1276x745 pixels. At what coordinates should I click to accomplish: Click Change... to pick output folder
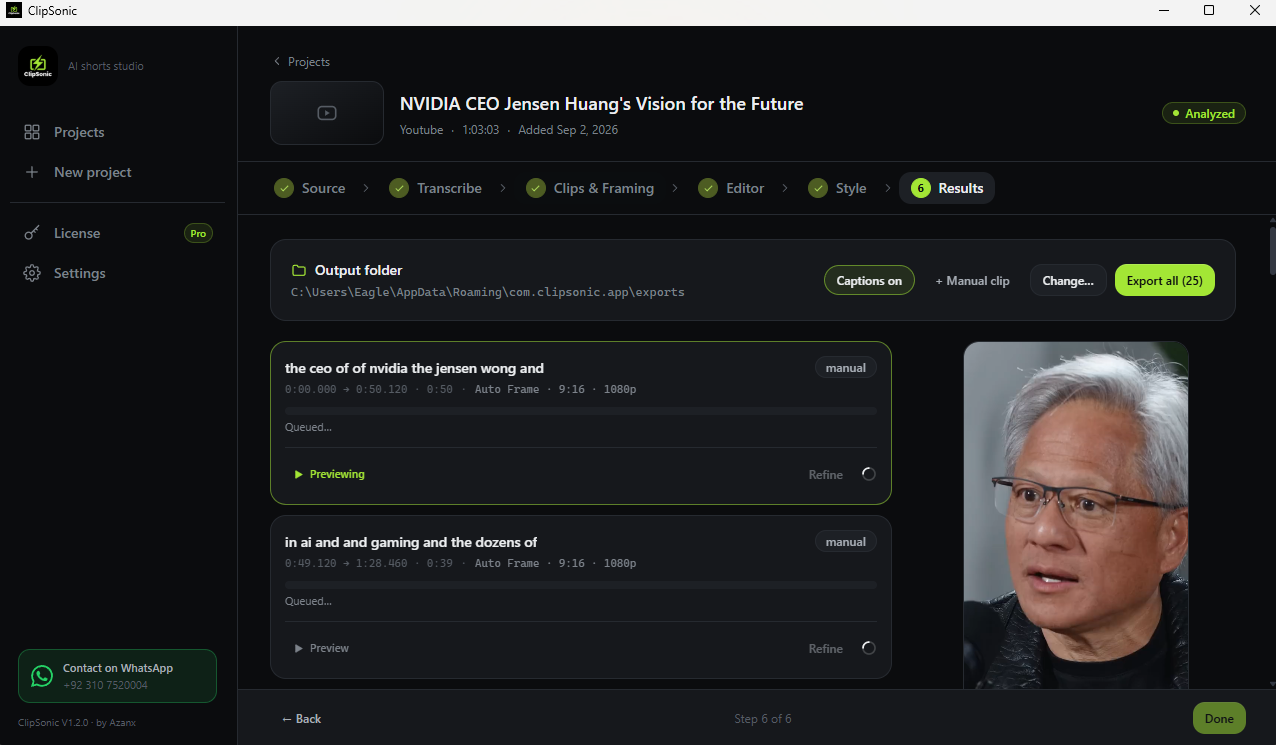1068,280
